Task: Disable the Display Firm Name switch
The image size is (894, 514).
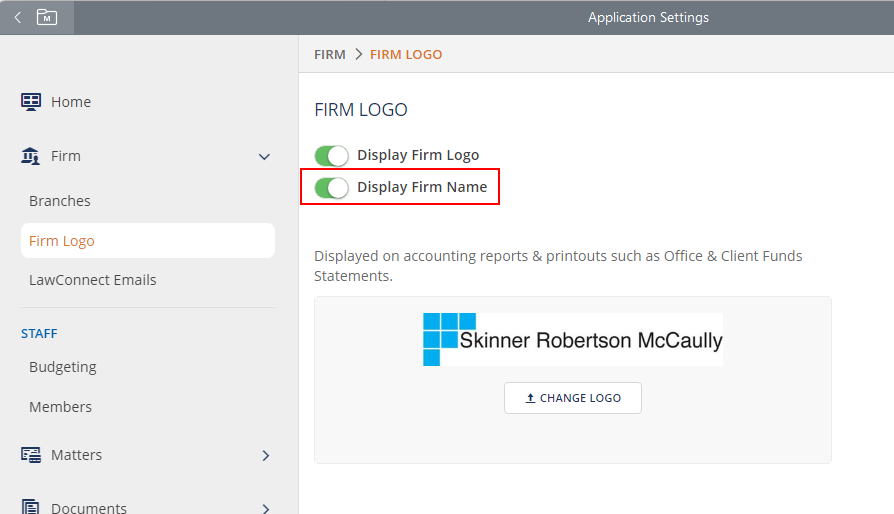Action: click(331, 187)
